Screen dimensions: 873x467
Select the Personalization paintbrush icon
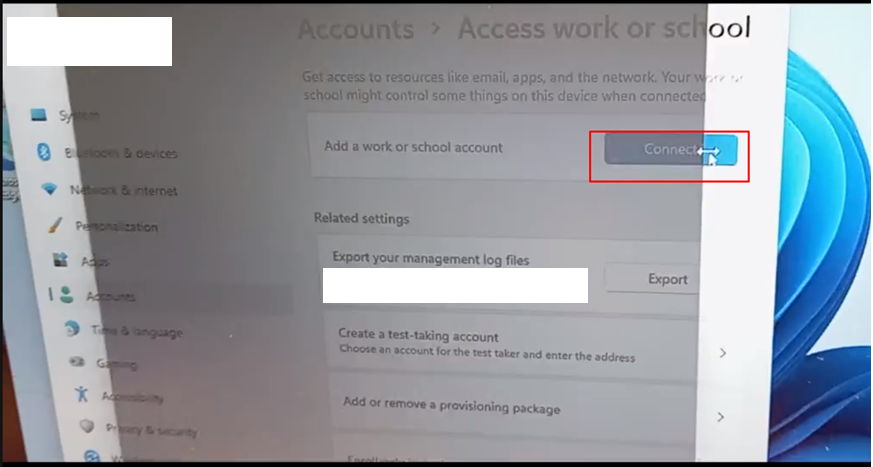pyautogui.click(x=55, y=225)
